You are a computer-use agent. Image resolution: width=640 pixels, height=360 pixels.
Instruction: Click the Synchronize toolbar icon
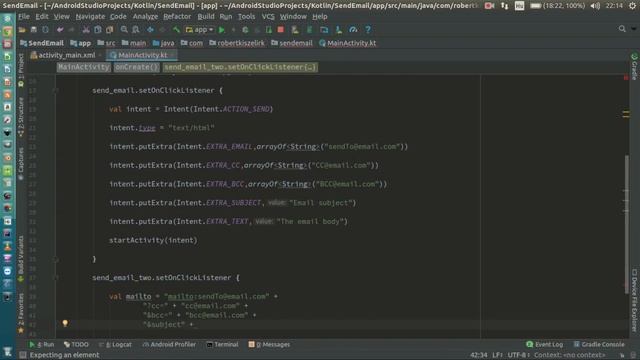tap(45, 30)
